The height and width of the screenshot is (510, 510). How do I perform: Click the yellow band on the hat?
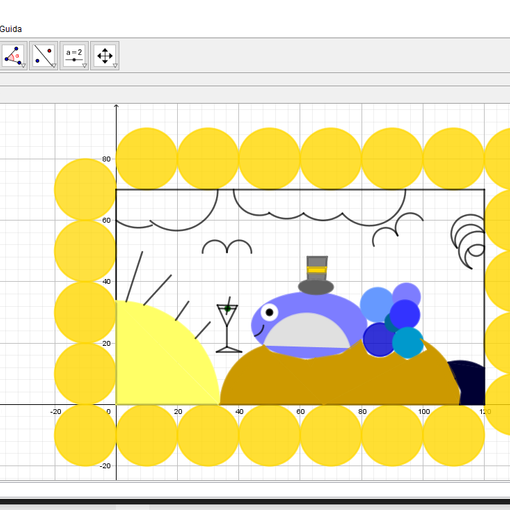[317, 270]
